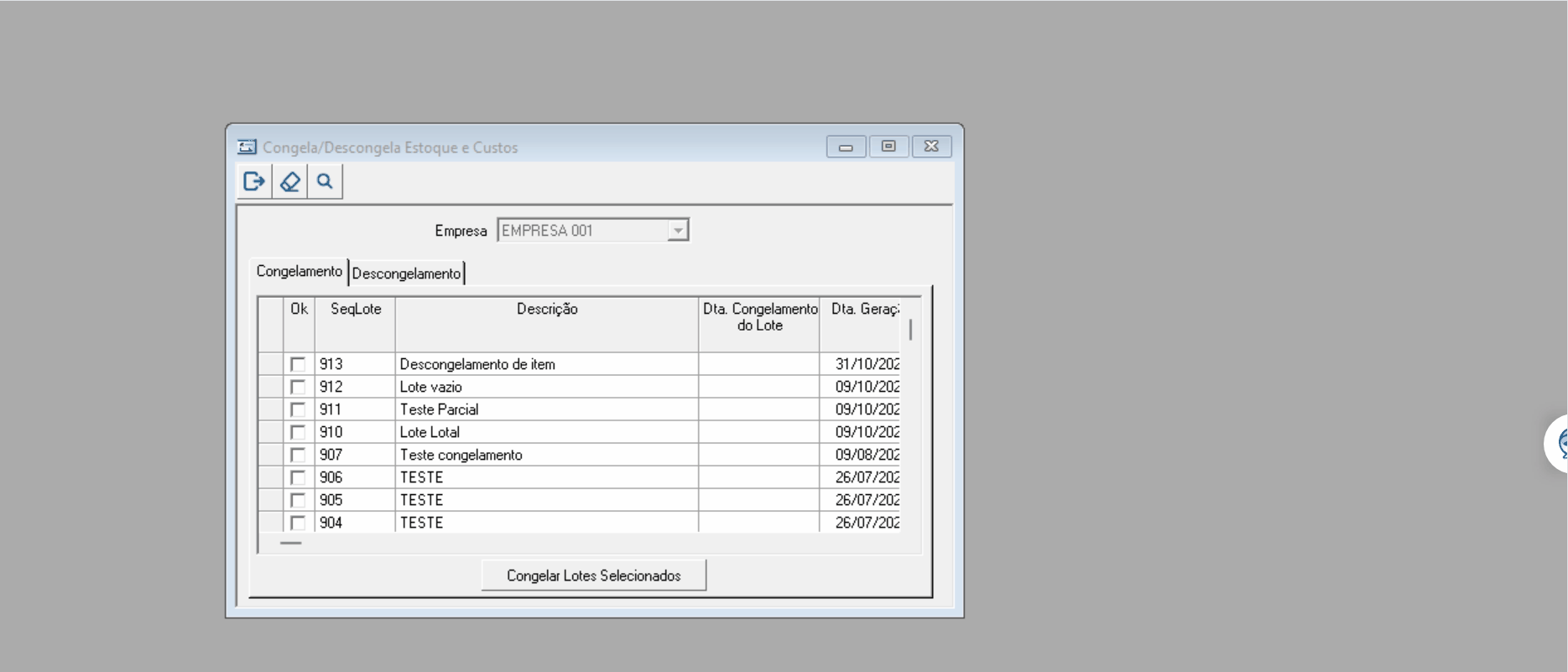Click the horizontal scrollbar thumb below grid

click(290, 543)
